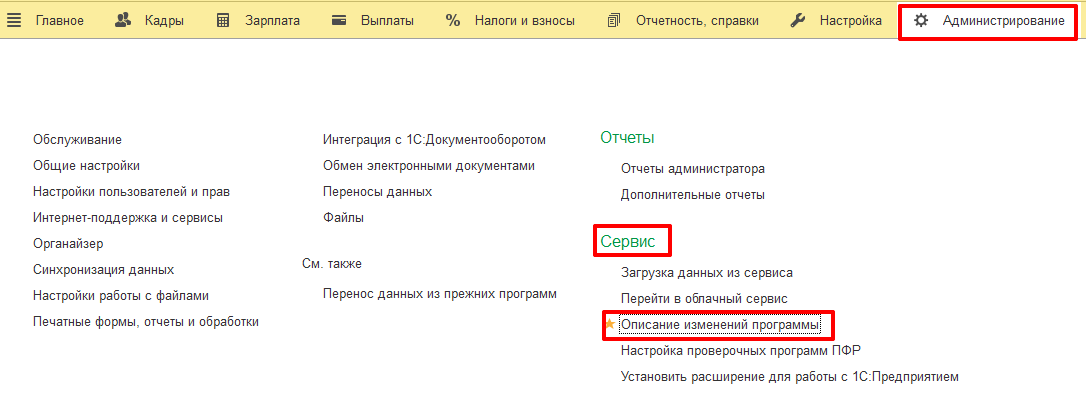Click Перейти в облачный сервис
Viewport: 1086px width, 416px height.
tap(704, 298)
